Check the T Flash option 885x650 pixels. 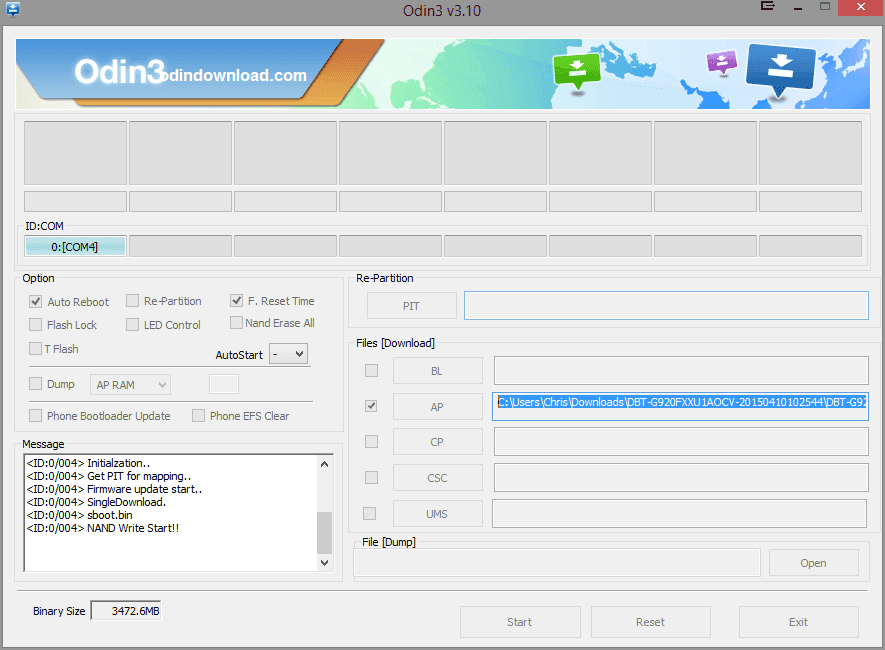[x=36, y=349]
